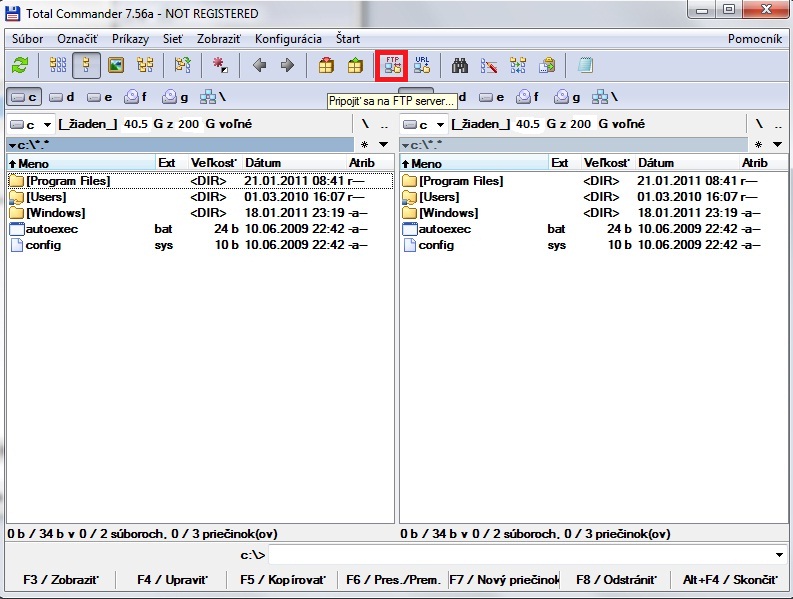The width and height of the screenshot is (793, 599).
Task: Open Network Neighborhood in right drive bar
Action: pos(604,97)
